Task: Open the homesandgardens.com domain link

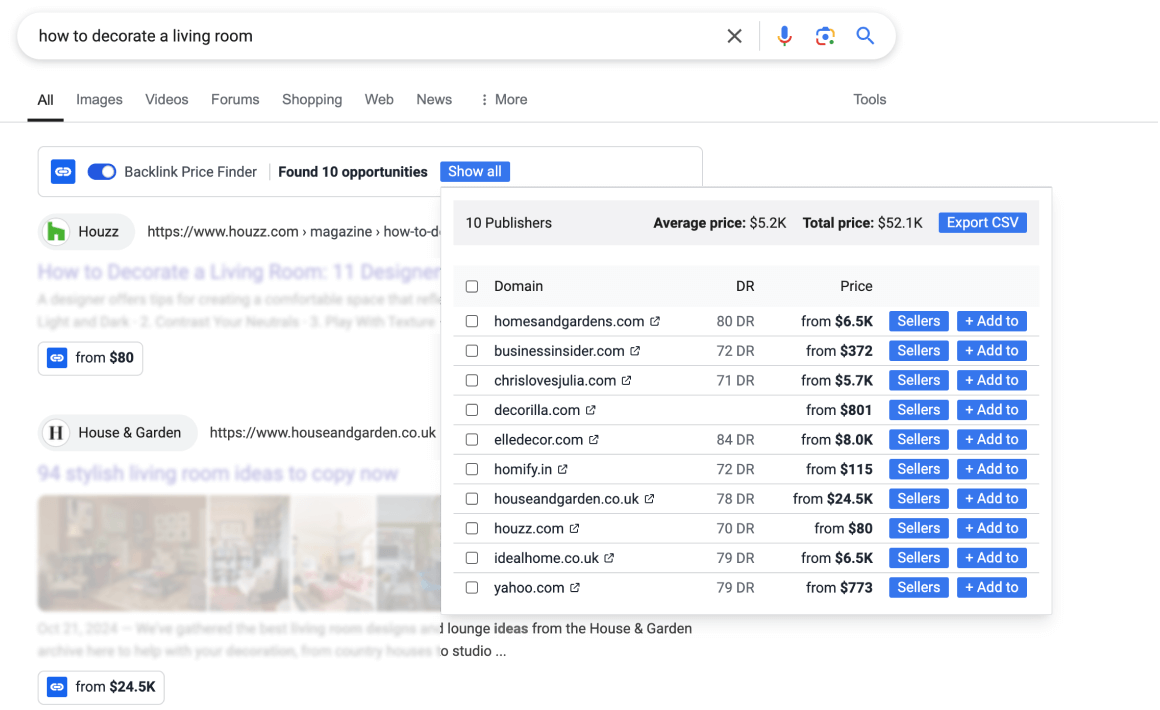Action: 569,321
